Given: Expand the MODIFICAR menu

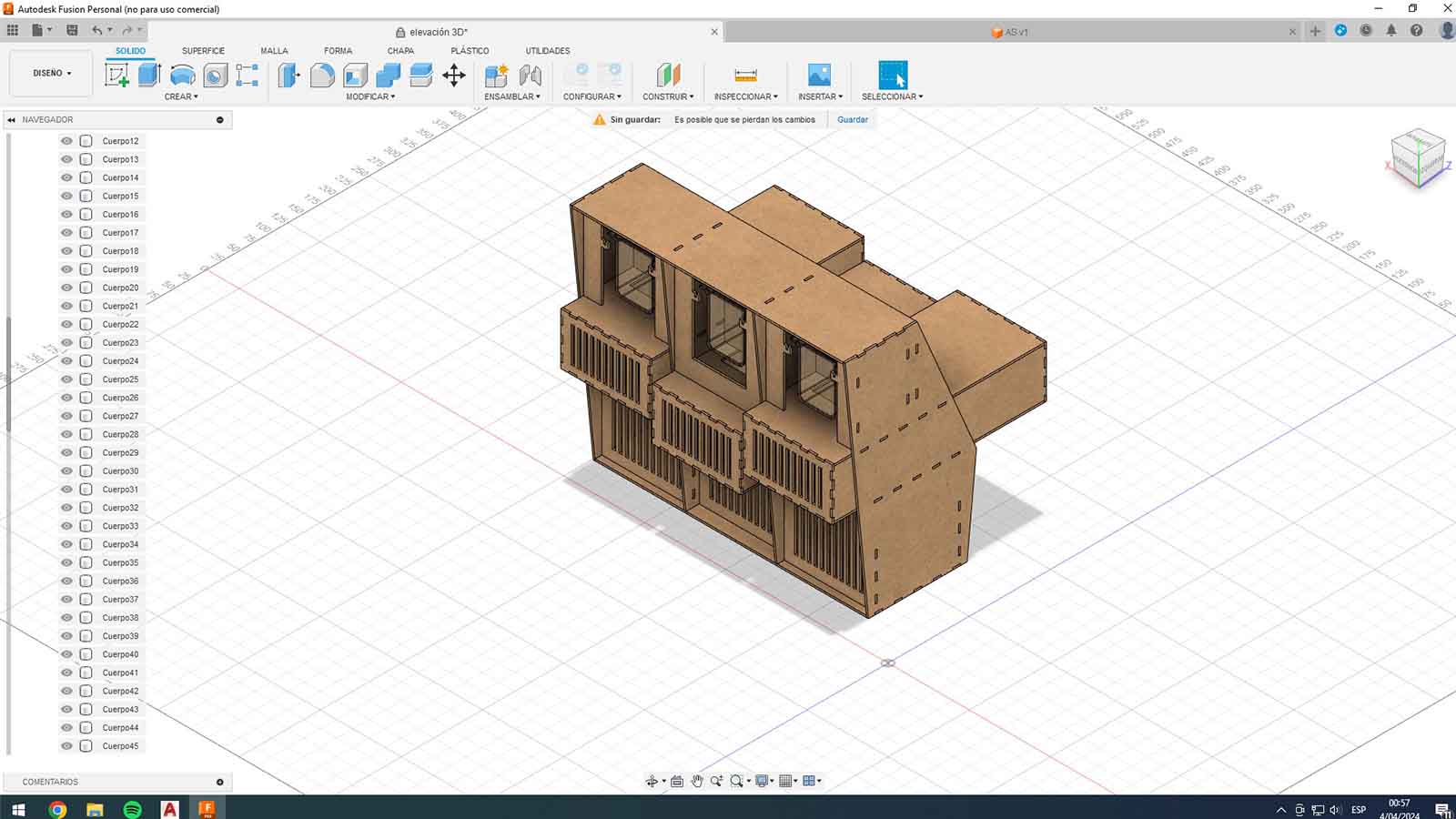Looking at the screenshot, I should pos(370,96).
